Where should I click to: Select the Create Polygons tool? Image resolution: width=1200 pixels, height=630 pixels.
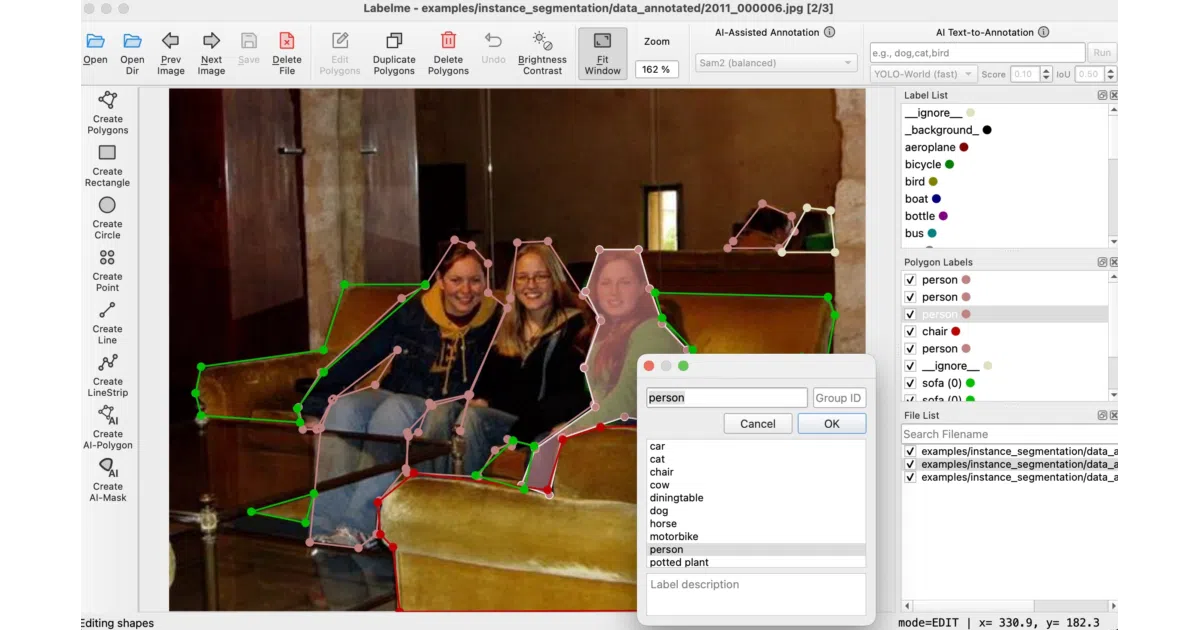coord(107,113)
